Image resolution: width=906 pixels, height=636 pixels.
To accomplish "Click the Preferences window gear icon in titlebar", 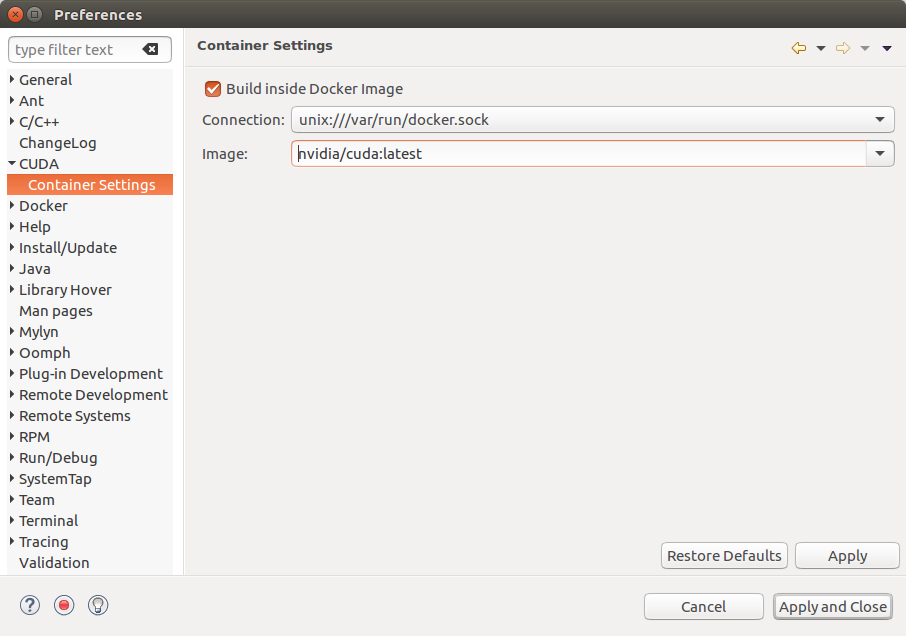I will click(35, 14).
